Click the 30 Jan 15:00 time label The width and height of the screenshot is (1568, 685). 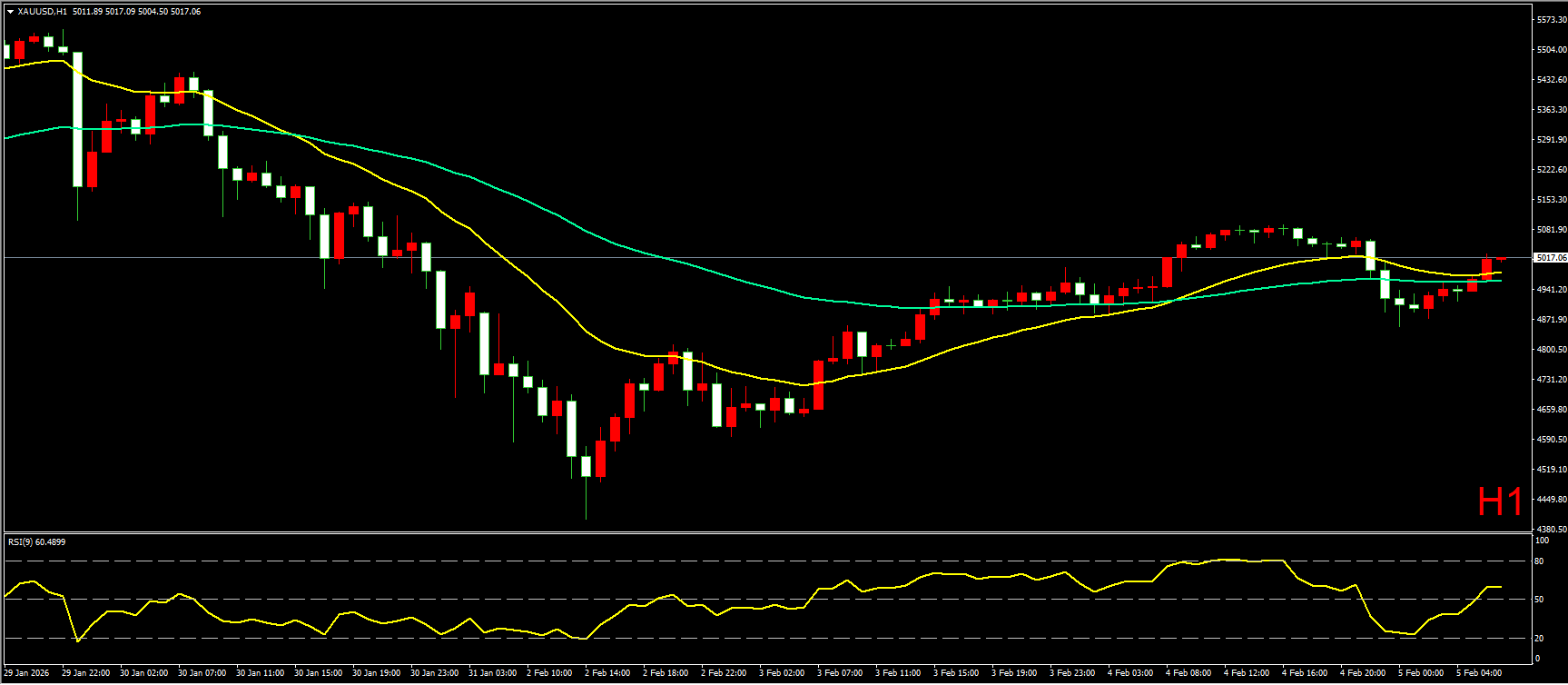pyautogui.click(x=318, y=673)
